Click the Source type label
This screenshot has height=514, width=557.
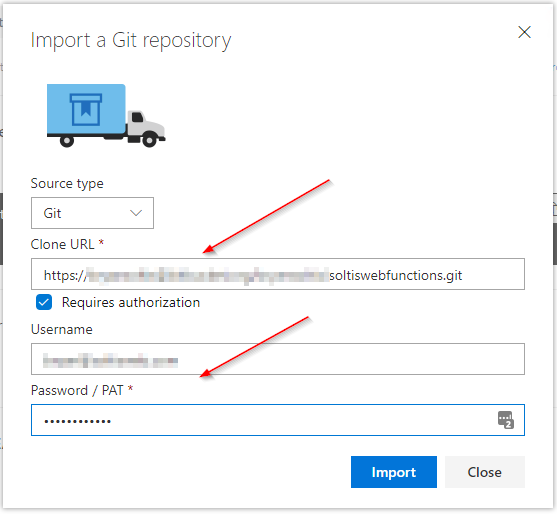(x=67, y=184)
